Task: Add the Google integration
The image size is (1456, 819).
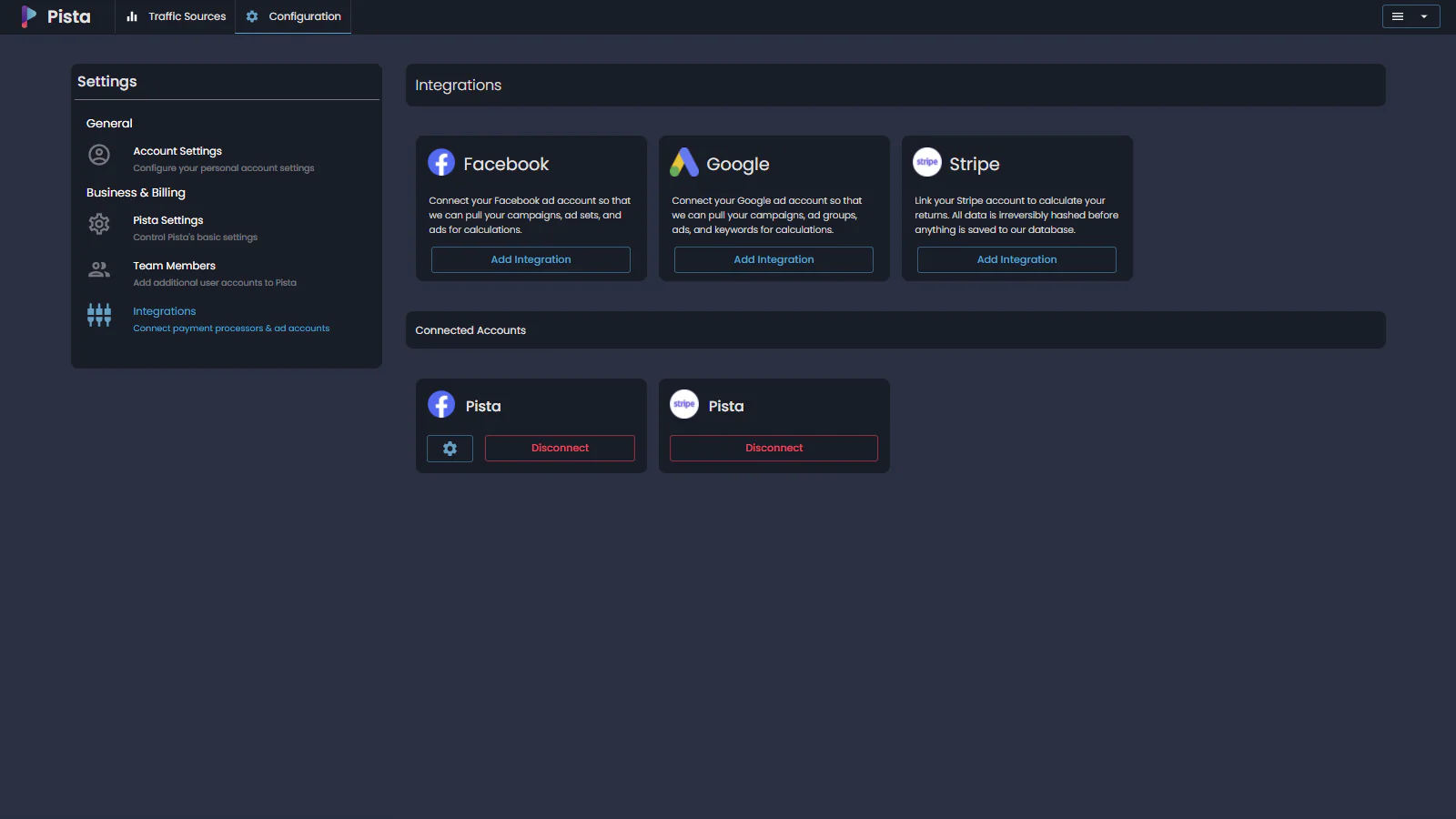Action: coord(773,259)
